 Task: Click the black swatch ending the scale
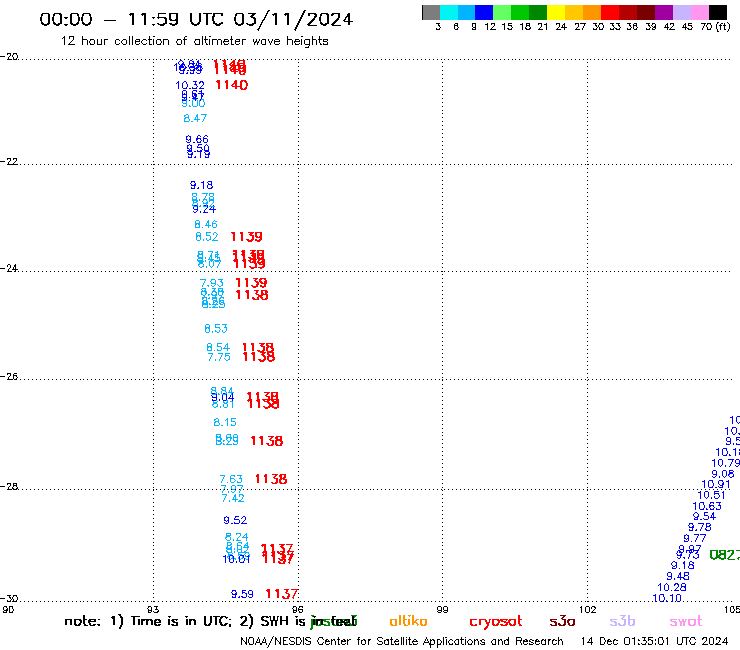(x=717, y=12)
